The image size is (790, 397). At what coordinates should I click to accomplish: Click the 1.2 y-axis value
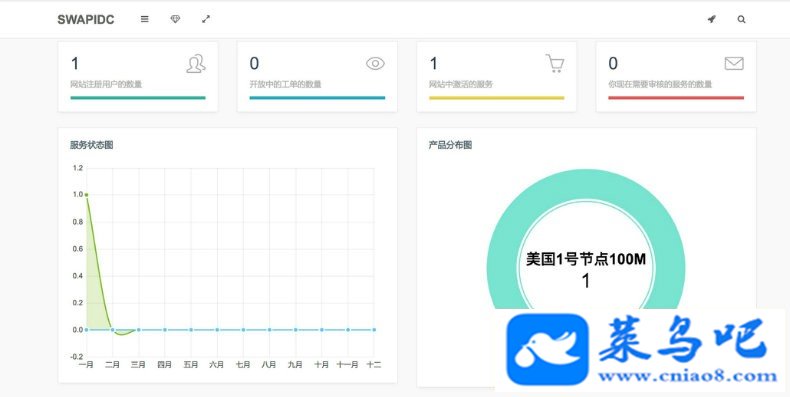pos(78,168)
